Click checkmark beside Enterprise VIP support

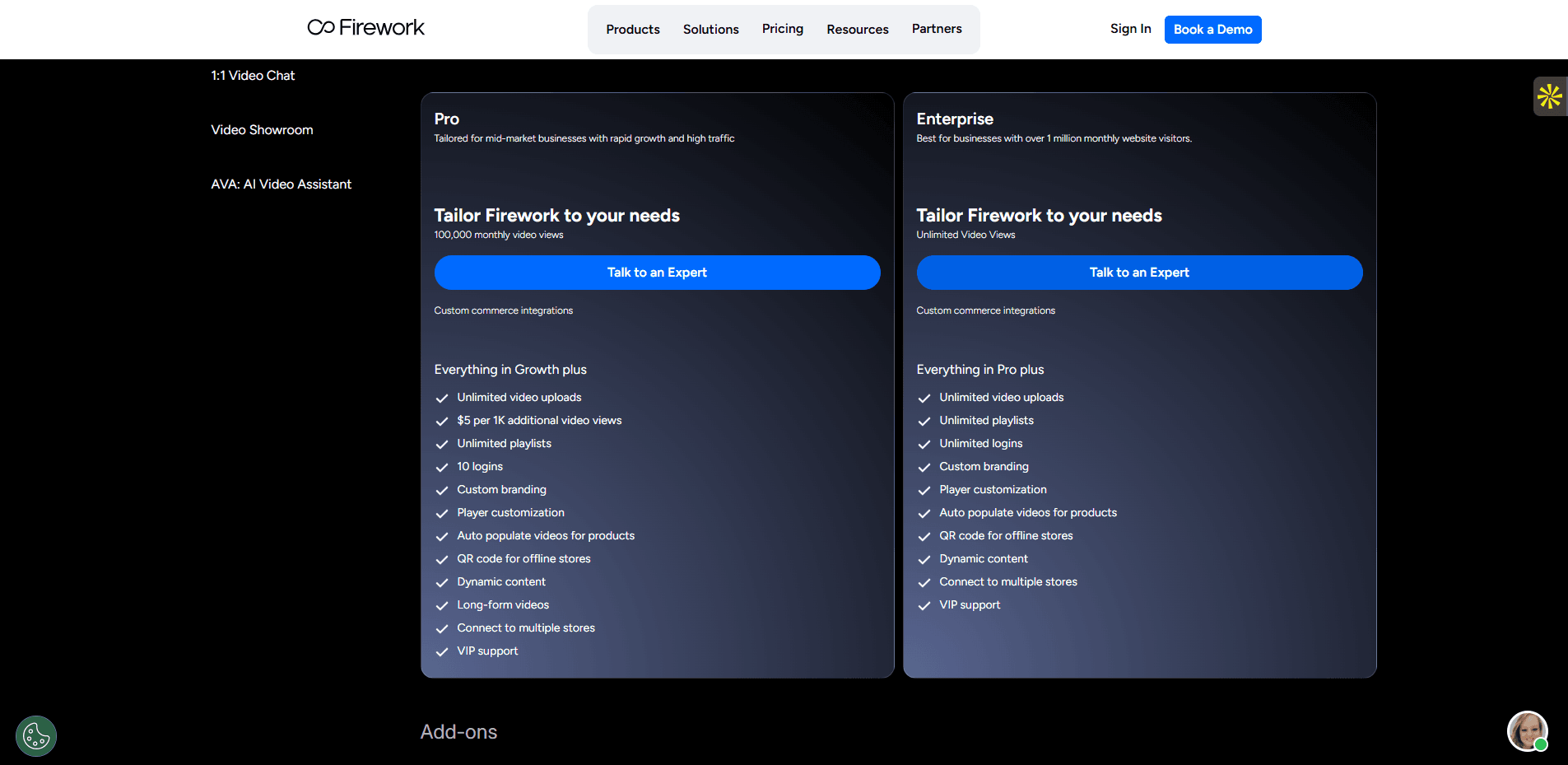tap(924, 605)
